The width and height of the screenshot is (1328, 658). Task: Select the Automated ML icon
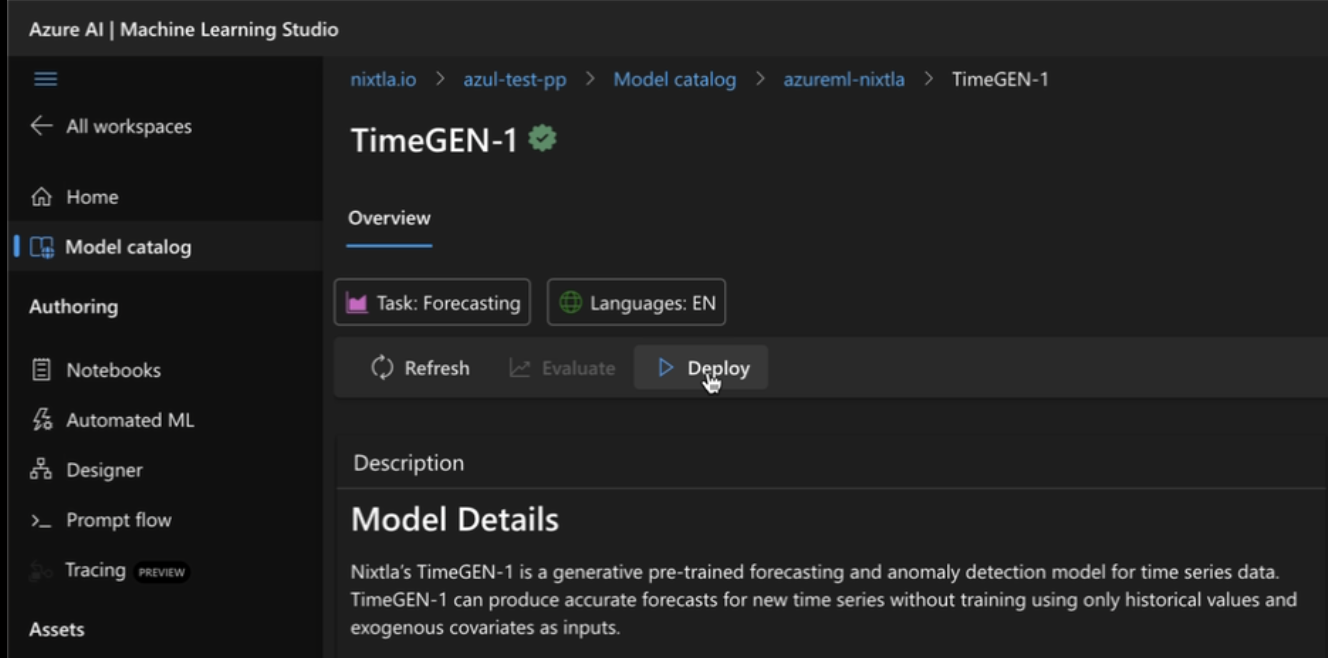pyautogui.click(x=44, y=419)
